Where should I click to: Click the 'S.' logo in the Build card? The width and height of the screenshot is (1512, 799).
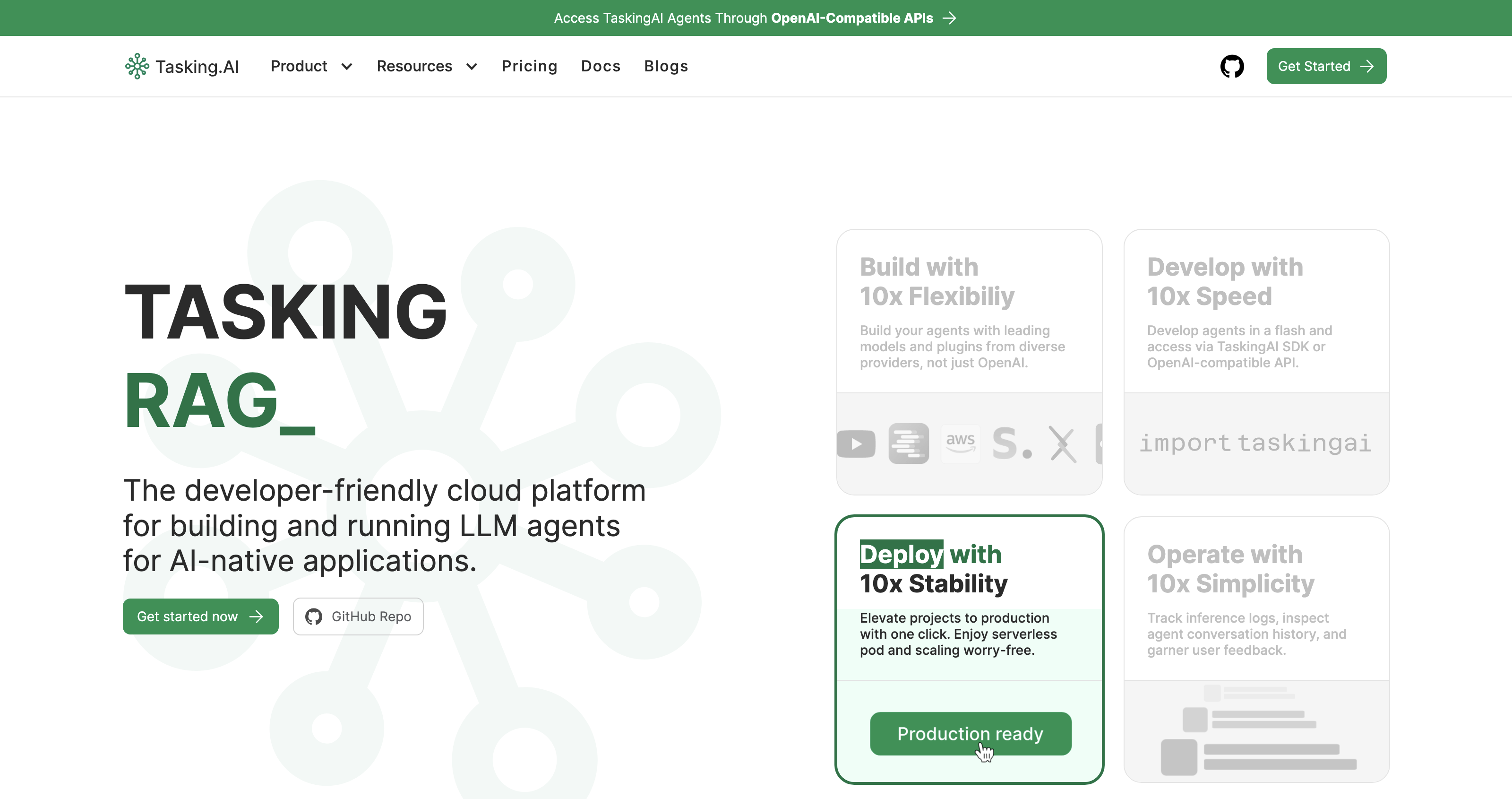pos(1012,443)
